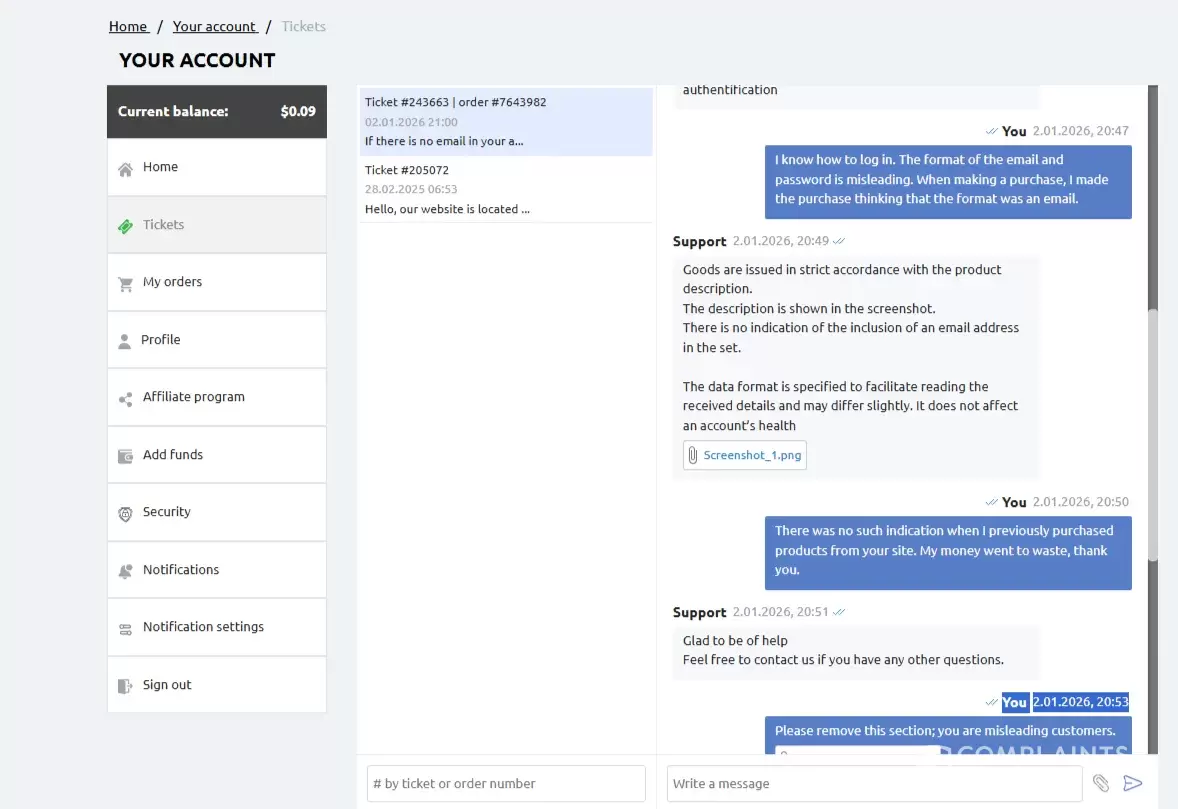The height and width of the screenshot is (809, 1178).
Task: Send message with paper plane icon
Action: 1132,784
